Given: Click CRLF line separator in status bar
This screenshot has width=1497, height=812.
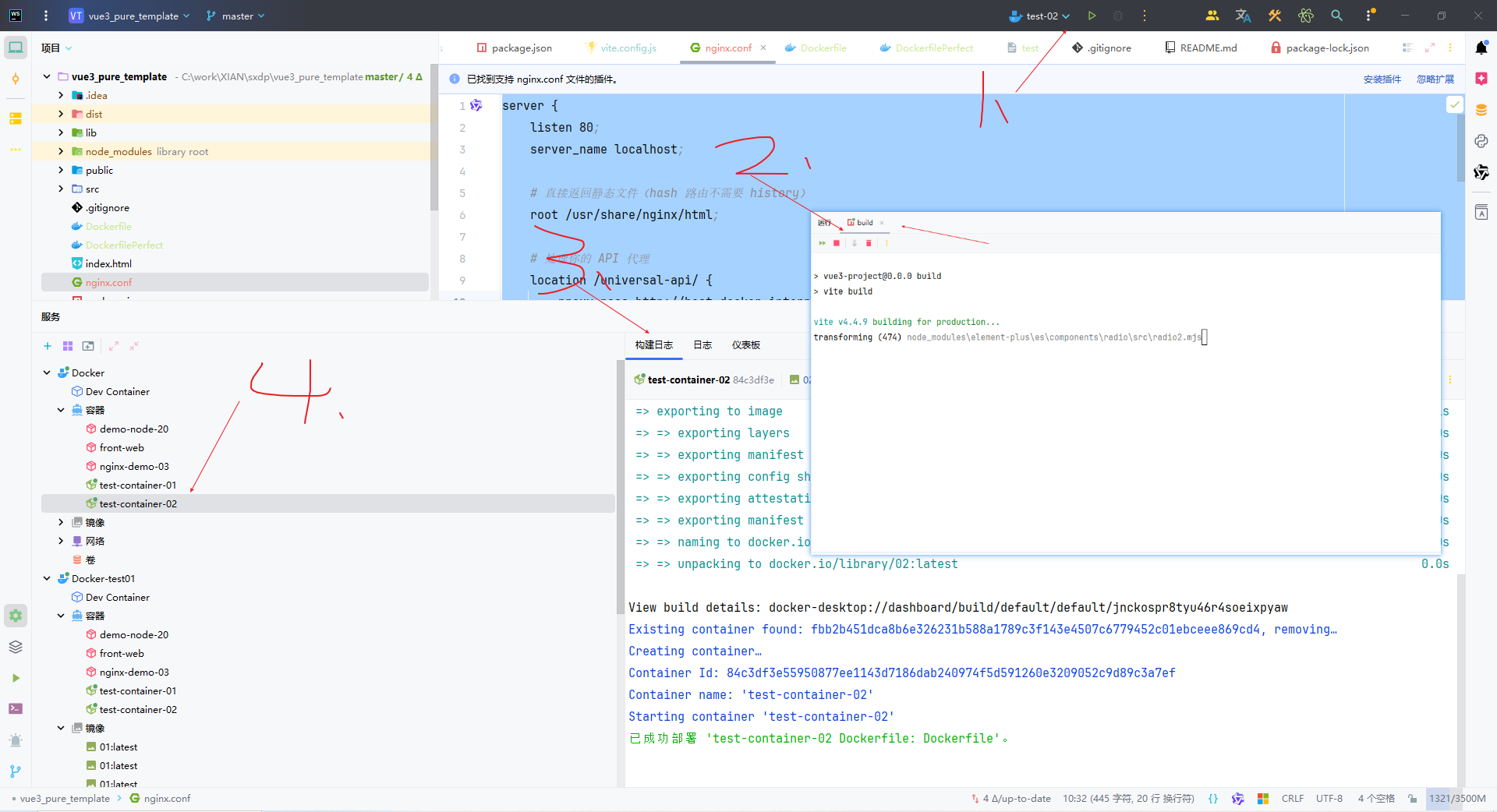Looking at the screenshot, I should pyautogui.click(x=1292, y=799).
